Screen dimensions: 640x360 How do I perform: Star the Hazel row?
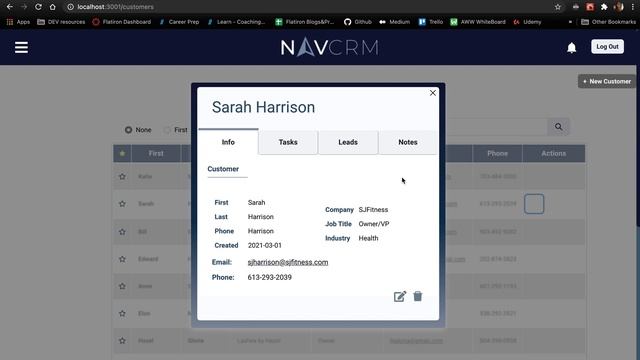122,340
